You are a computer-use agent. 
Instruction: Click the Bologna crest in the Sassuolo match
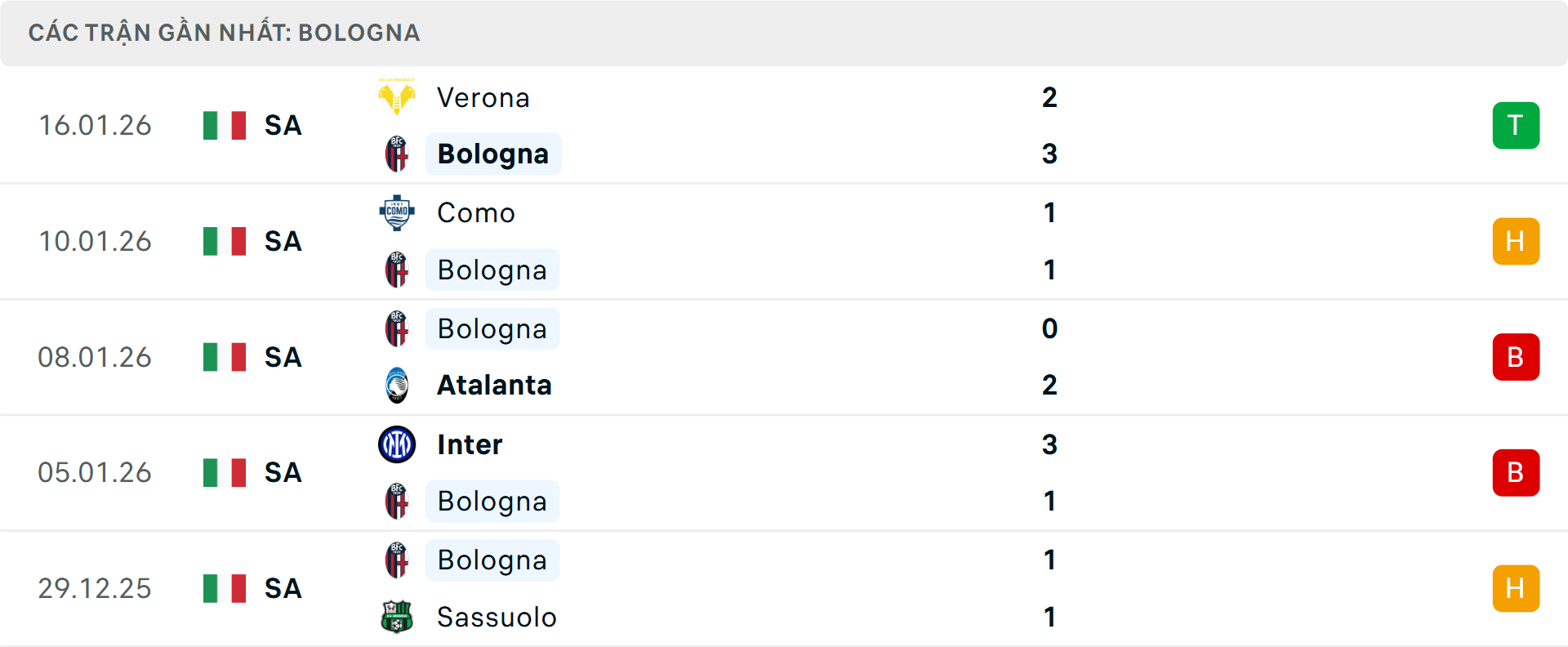point(397,560)
